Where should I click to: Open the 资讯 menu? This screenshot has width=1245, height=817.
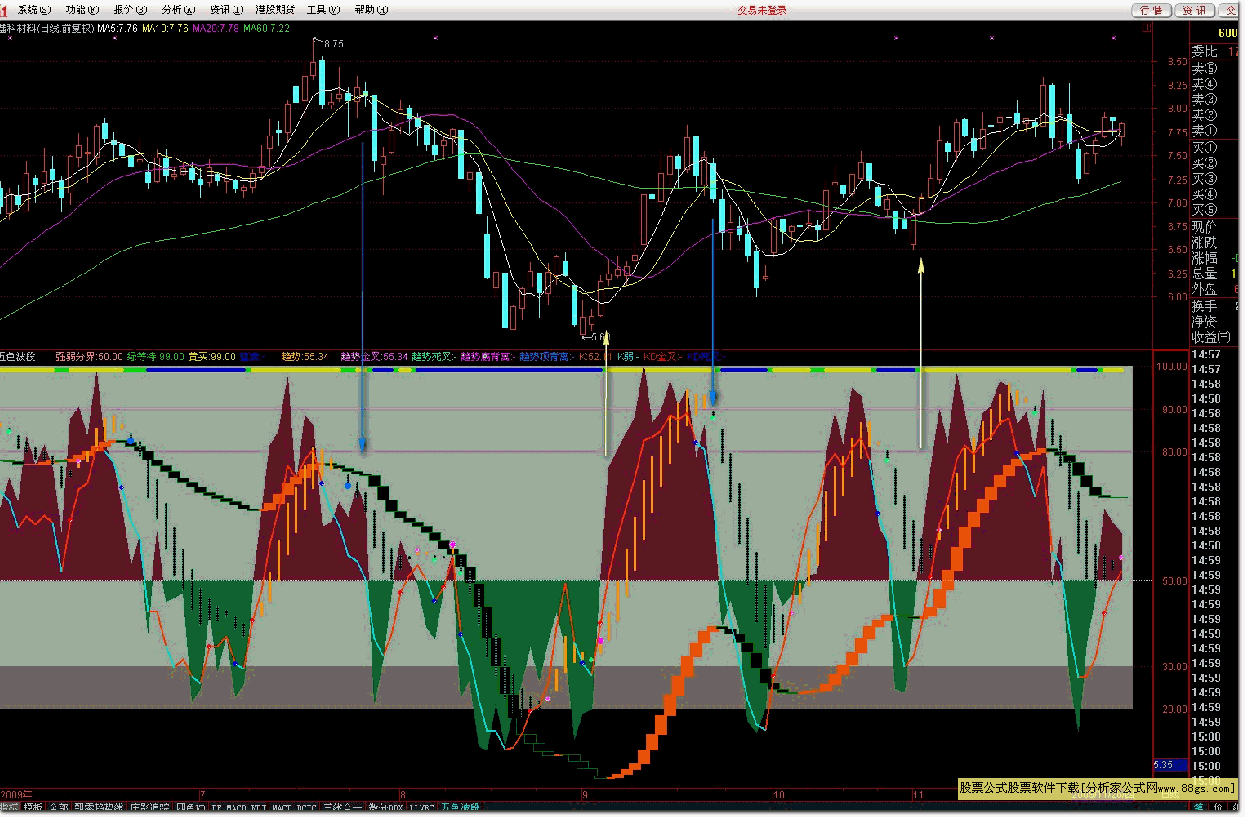click(x=226, y=10)
